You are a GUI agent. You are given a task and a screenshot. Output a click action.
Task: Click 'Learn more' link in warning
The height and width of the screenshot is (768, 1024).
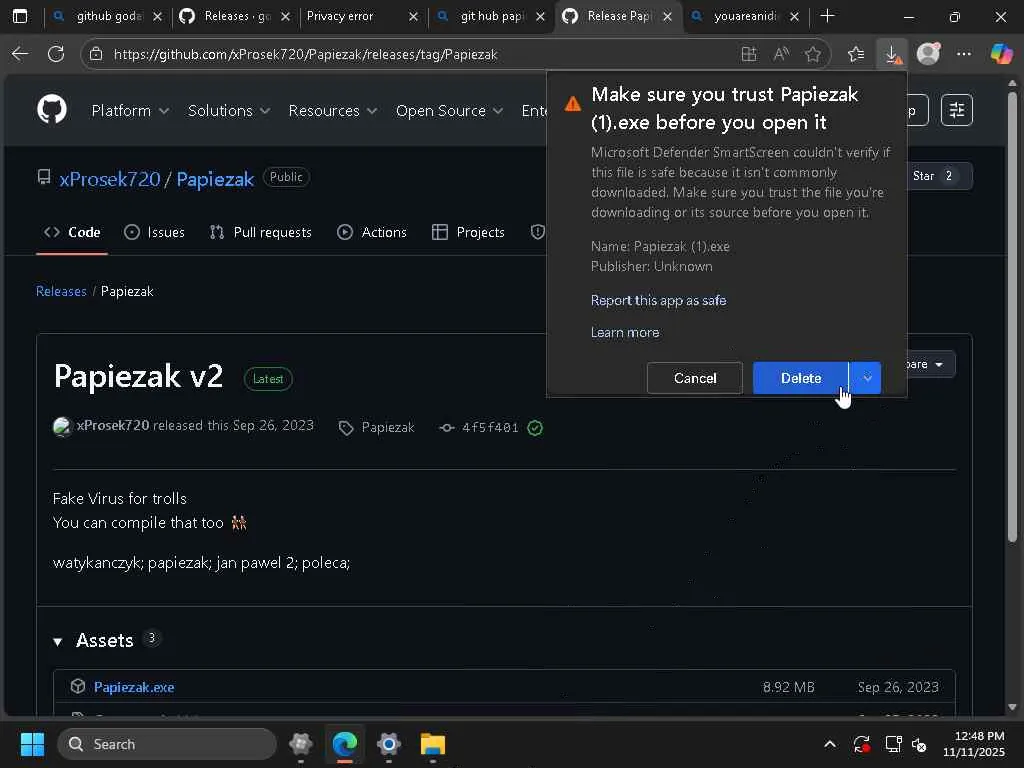(625, 332)
